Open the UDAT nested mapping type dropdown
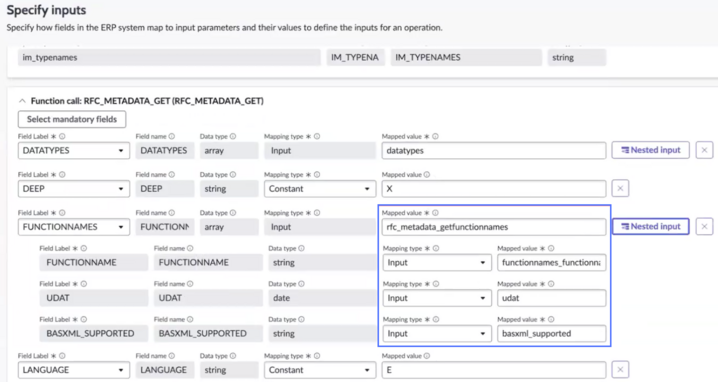718x382 pixels. point(437,298)
